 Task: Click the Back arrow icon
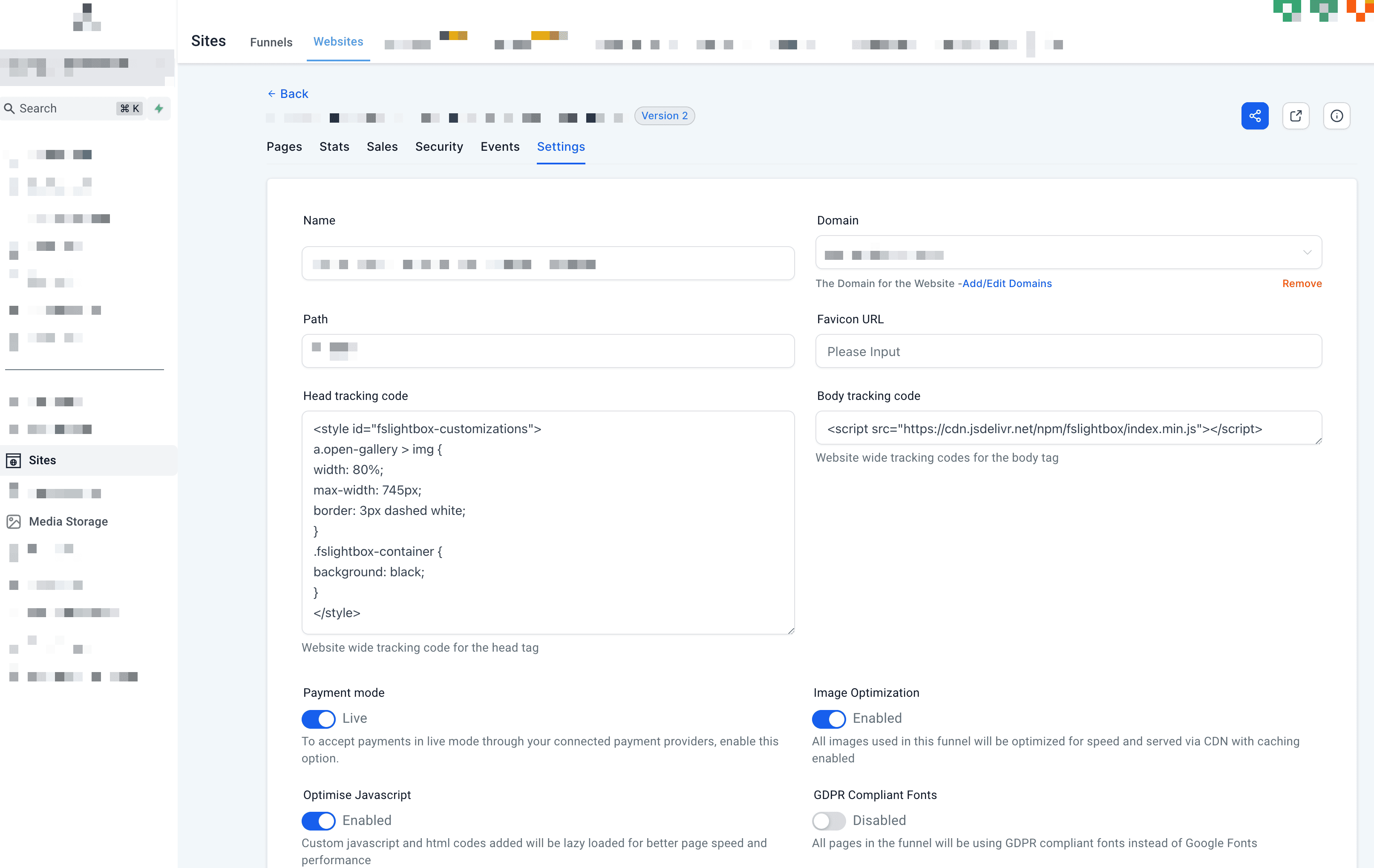coord(272,94)
